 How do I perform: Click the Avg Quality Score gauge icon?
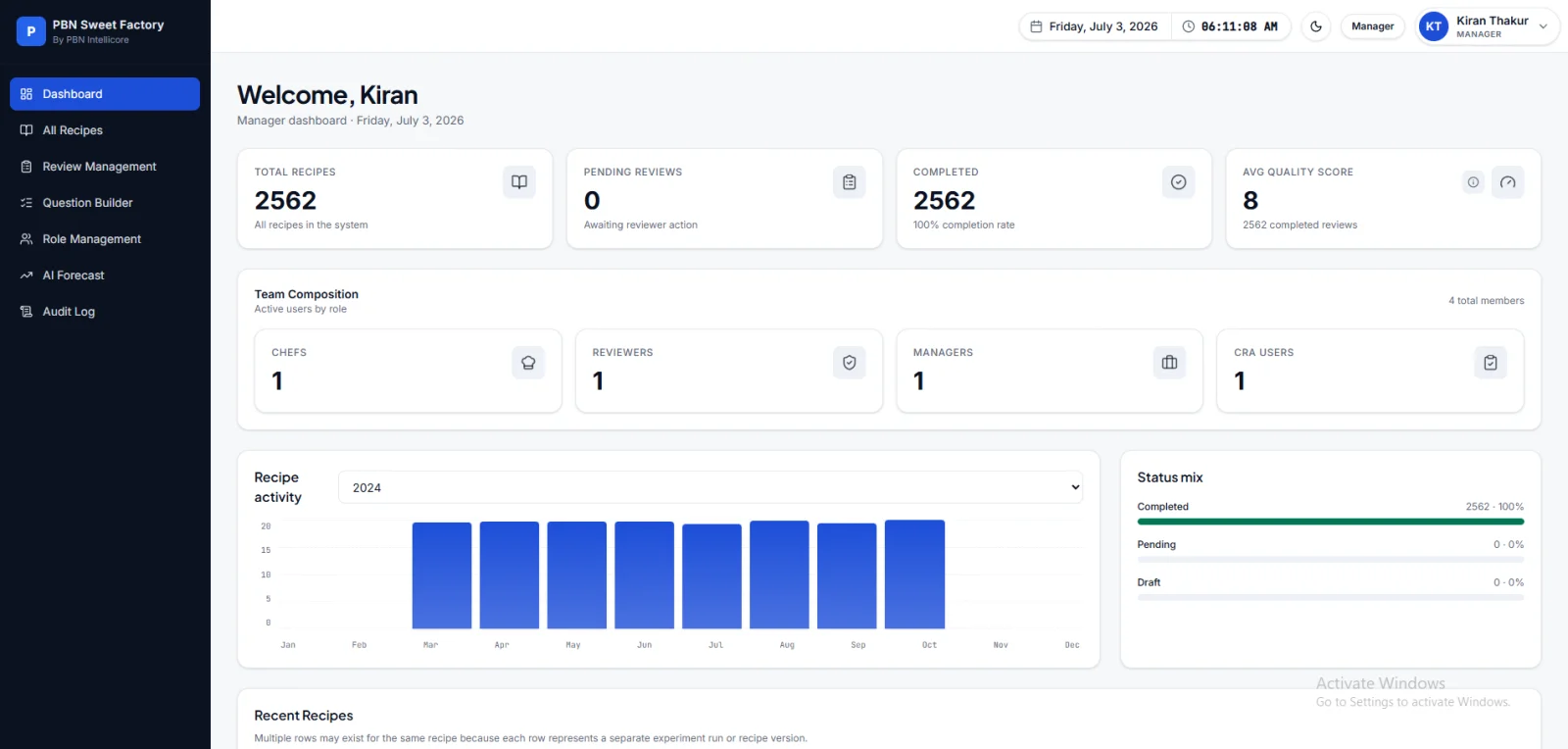click(1508, 182)
